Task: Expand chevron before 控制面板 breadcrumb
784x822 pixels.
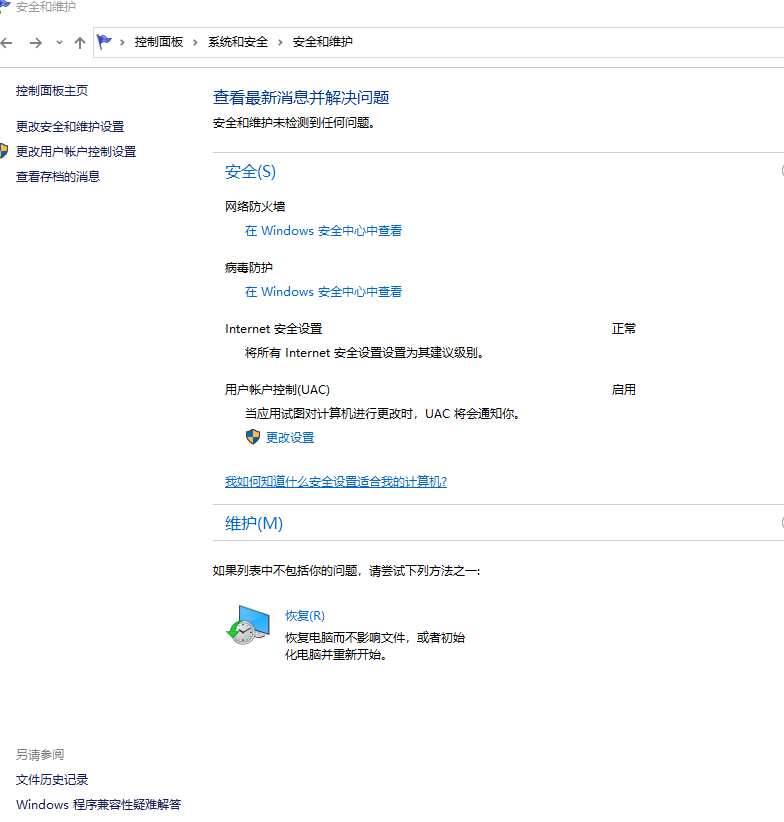Action: [x=122, y=42]
